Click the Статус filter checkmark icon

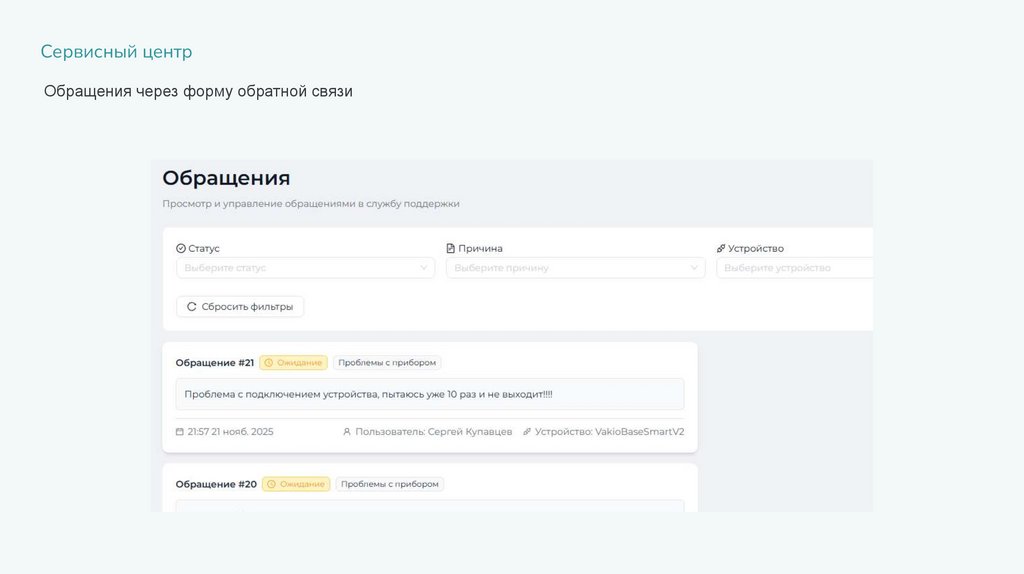(x=181, y=249)
